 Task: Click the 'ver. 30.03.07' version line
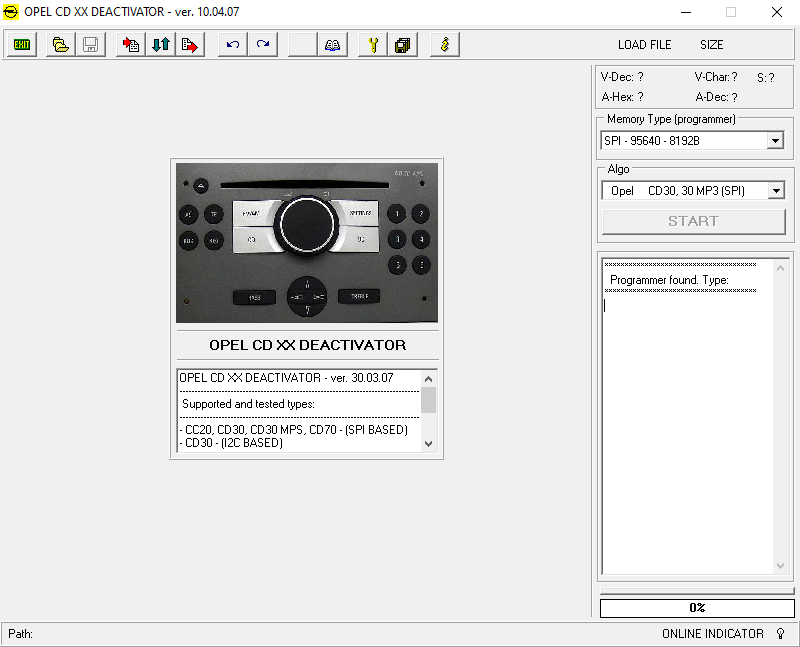point(286,378)
